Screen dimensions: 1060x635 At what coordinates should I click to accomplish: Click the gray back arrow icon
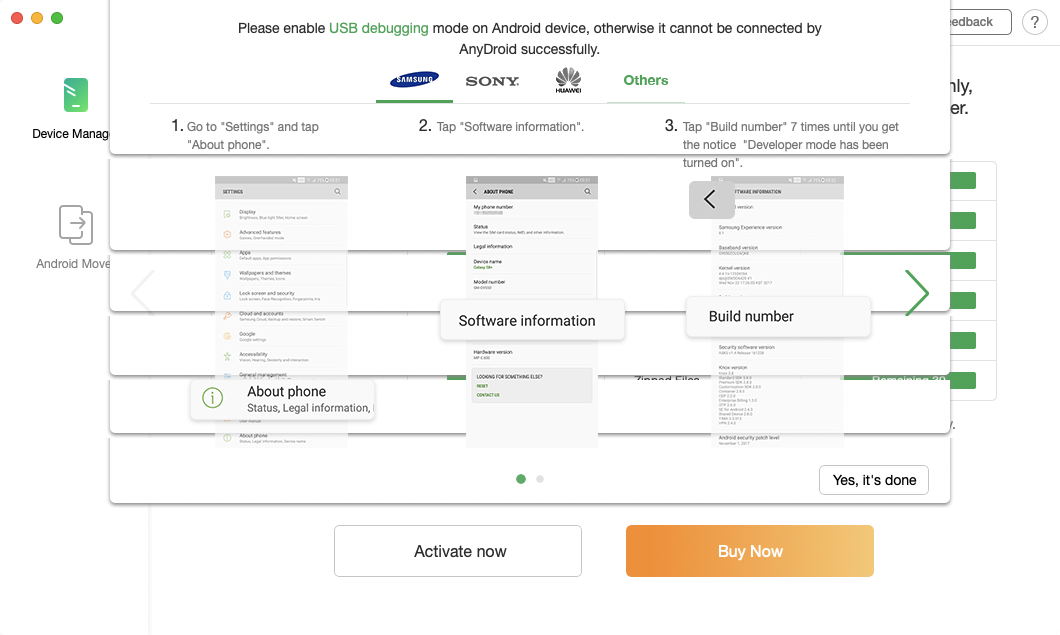(711, 199)
